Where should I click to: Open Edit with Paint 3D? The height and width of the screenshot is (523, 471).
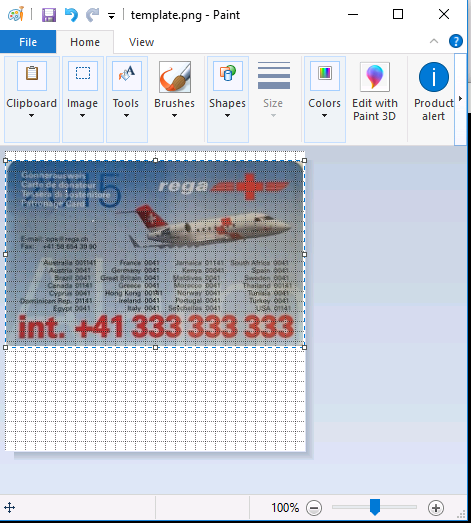(375, 92)
